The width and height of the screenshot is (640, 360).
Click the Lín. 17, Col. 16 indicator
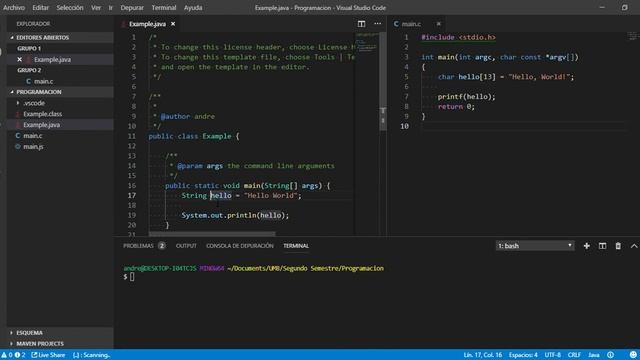482,355
